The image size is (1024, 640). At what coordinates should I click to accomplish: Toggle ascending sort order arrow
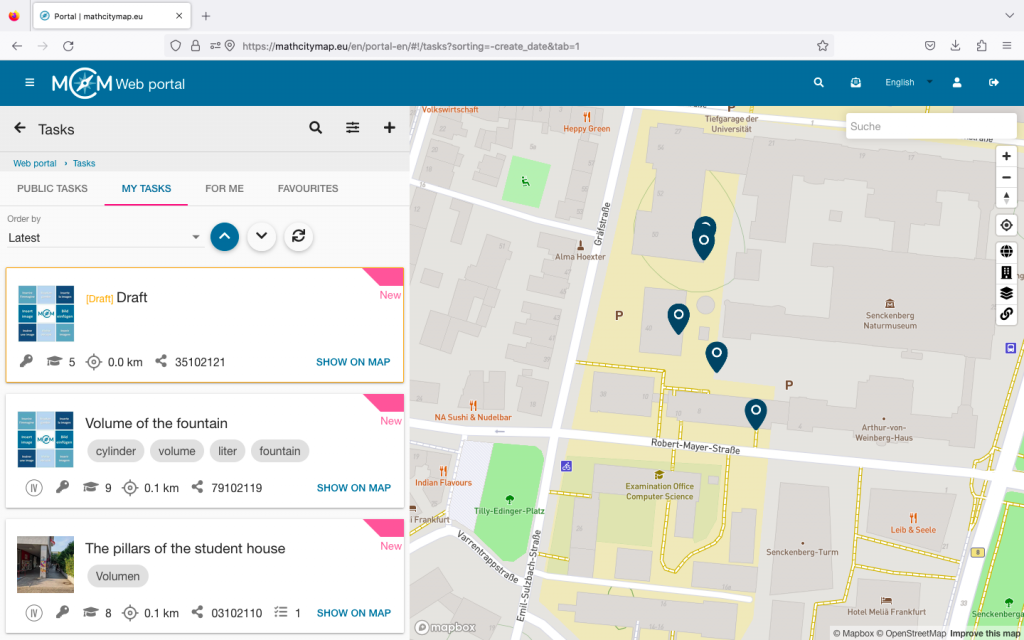(x=225, y=236)
